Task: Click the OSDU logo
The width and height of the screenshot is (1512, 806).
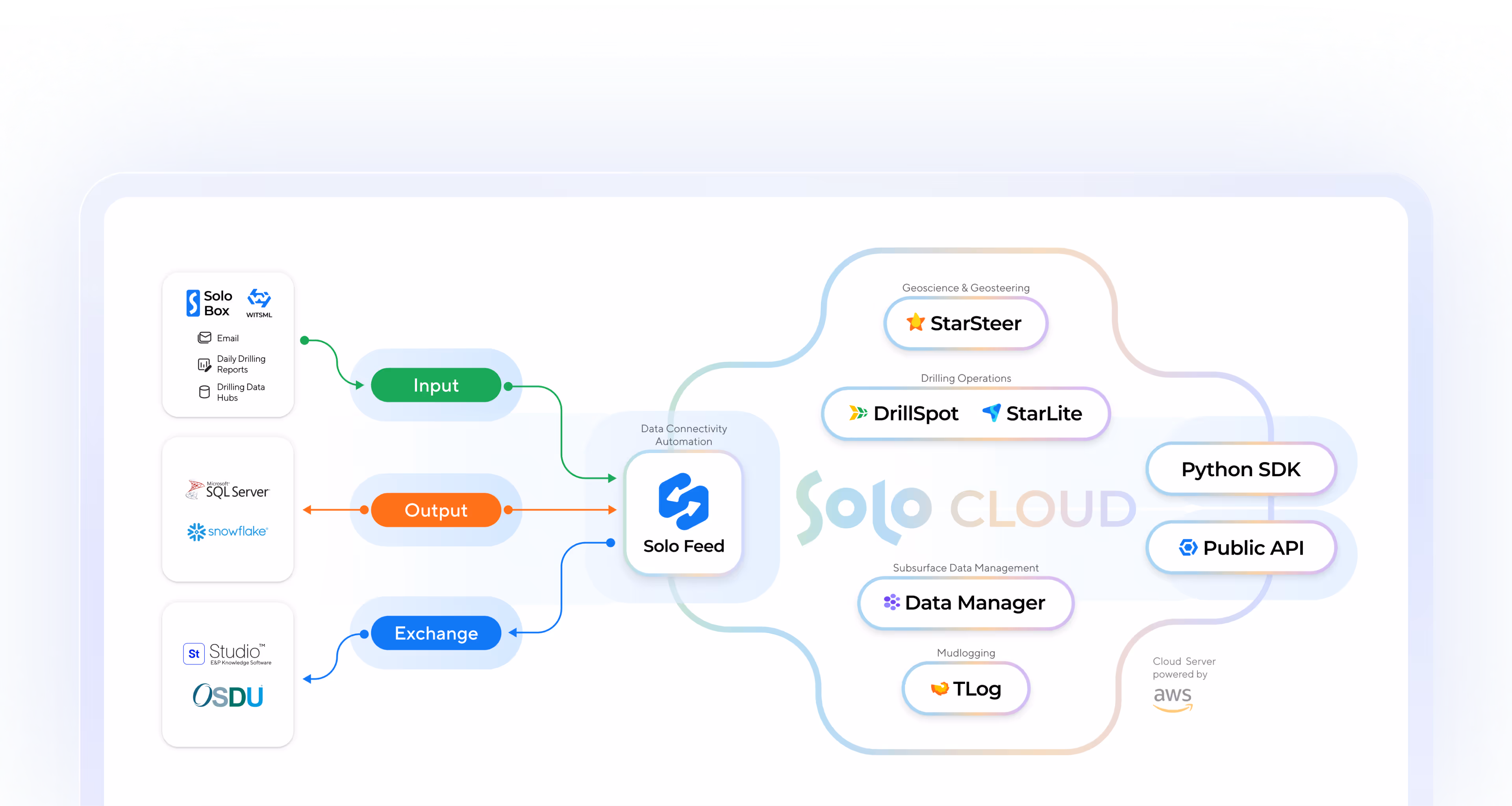Action: point(228,696)
